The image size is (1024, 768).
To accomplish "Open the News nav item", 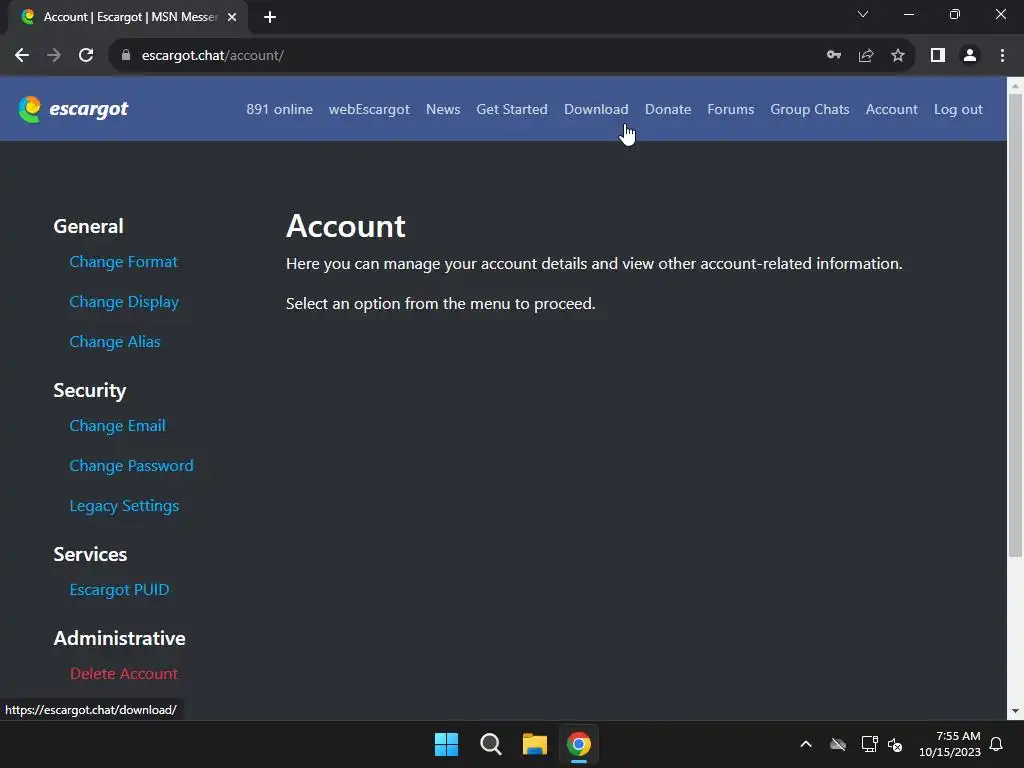I will (443, 109).
